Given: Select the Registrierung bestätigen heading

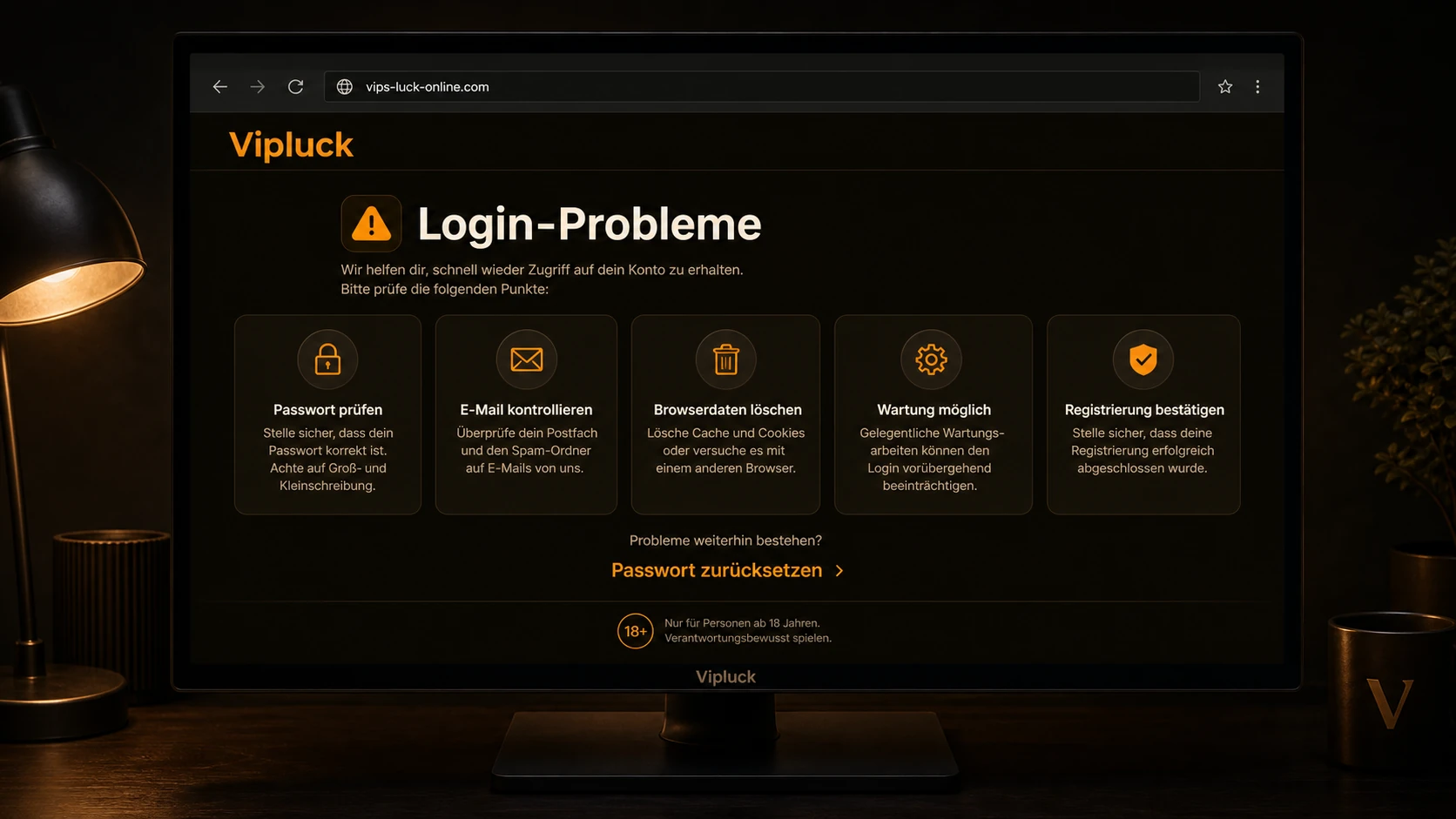Looking at the screenshot, I should 1144,410.
